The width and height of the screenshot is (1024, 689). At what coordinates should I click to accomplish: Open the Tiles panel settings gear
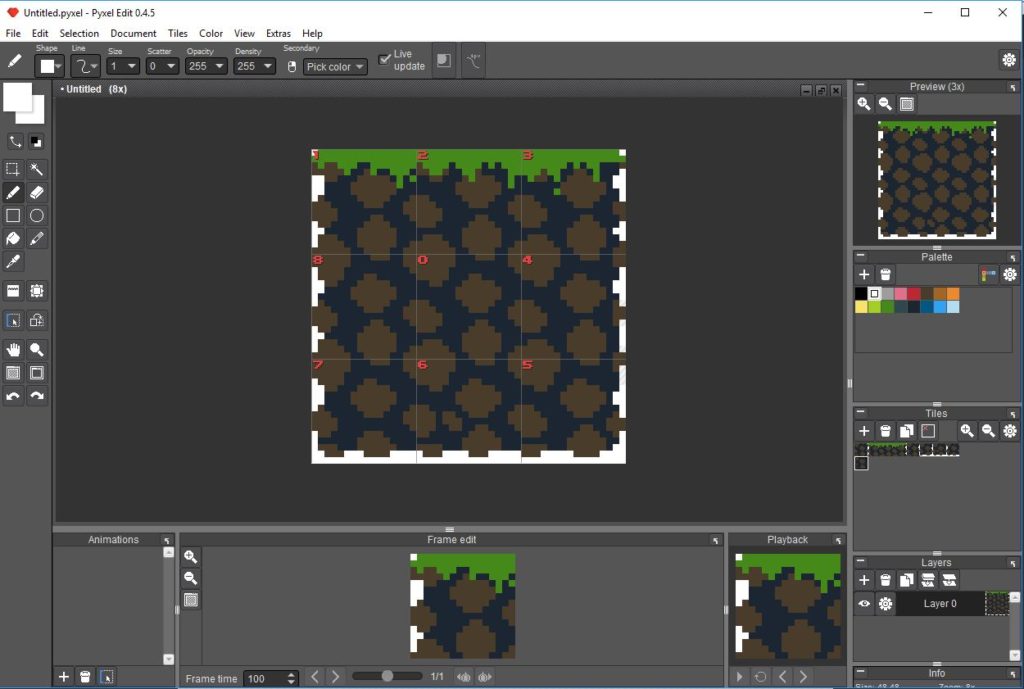[x=1010, y=431]
